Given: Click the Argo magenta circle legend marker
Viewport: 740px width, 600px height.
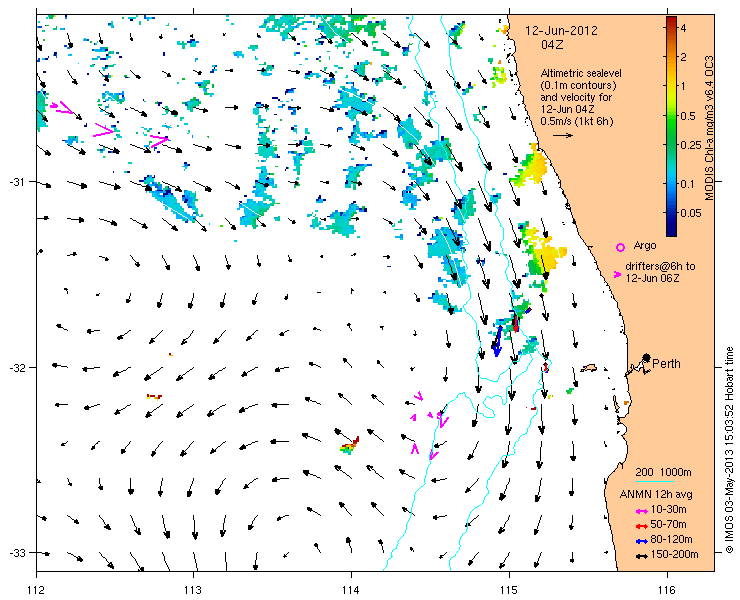Looking at the screenshot, I should click(620, 247).
